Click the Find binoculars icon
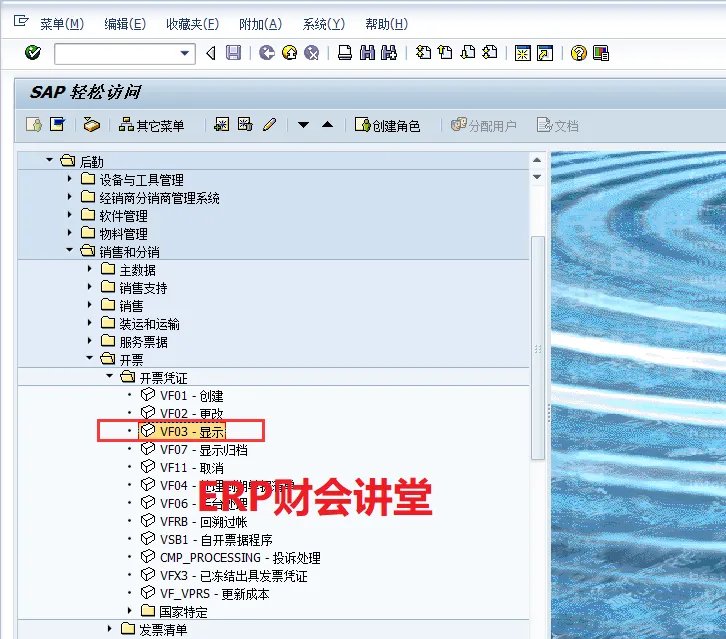The image size is (726, 639). [x=367, y=53]
